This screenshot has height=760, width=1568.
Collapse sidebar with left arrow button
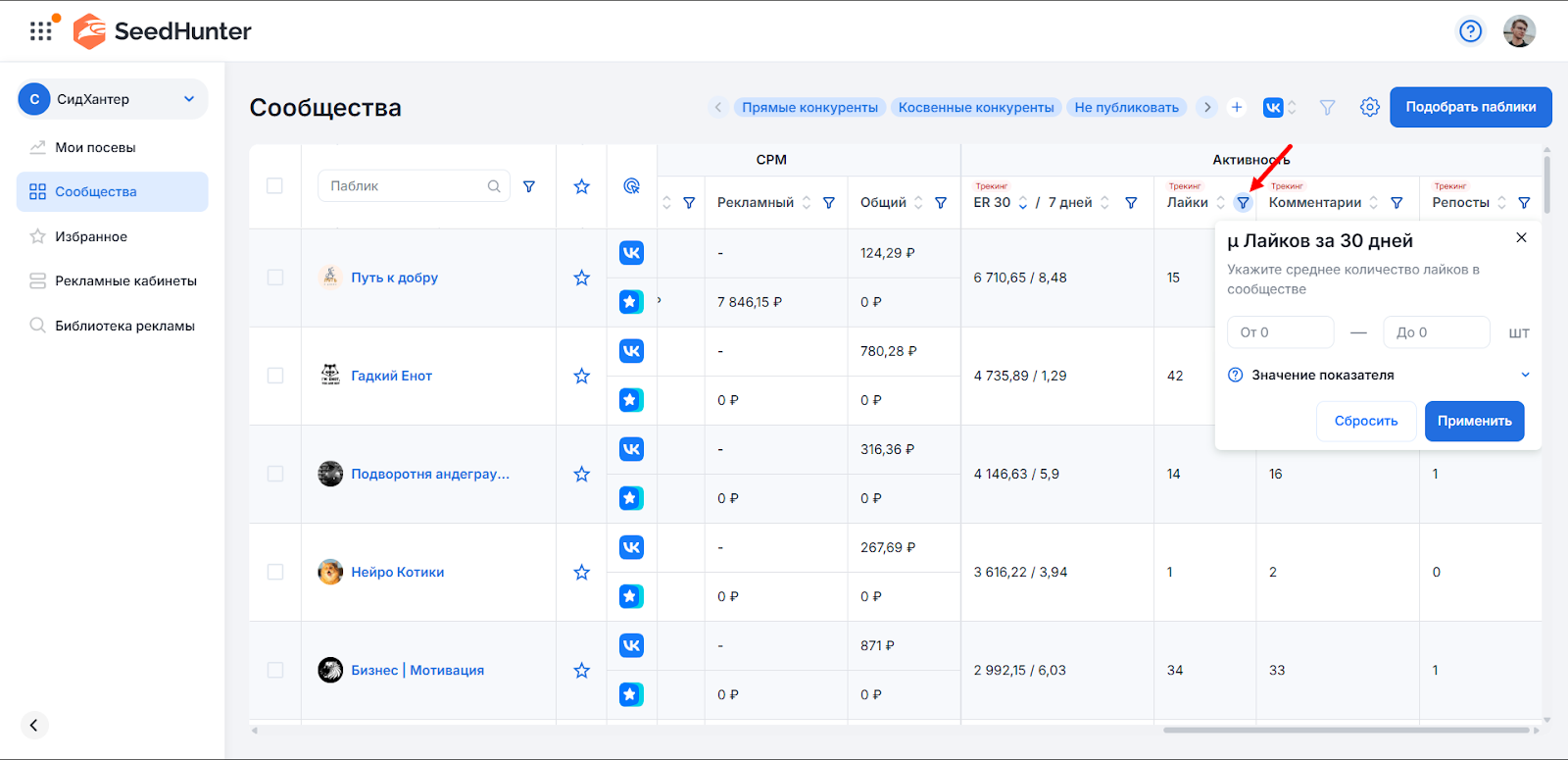34,725
